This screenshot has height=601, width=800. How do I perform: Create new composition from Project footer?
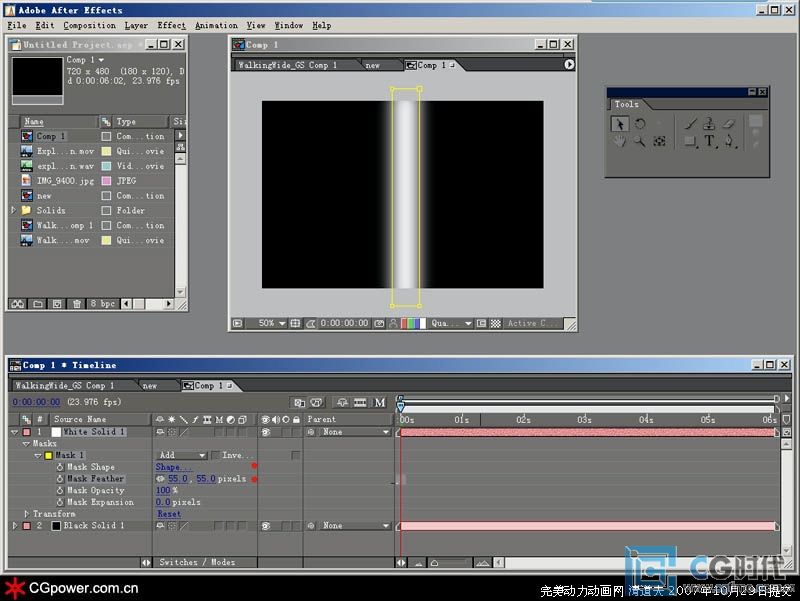point(57,304)
